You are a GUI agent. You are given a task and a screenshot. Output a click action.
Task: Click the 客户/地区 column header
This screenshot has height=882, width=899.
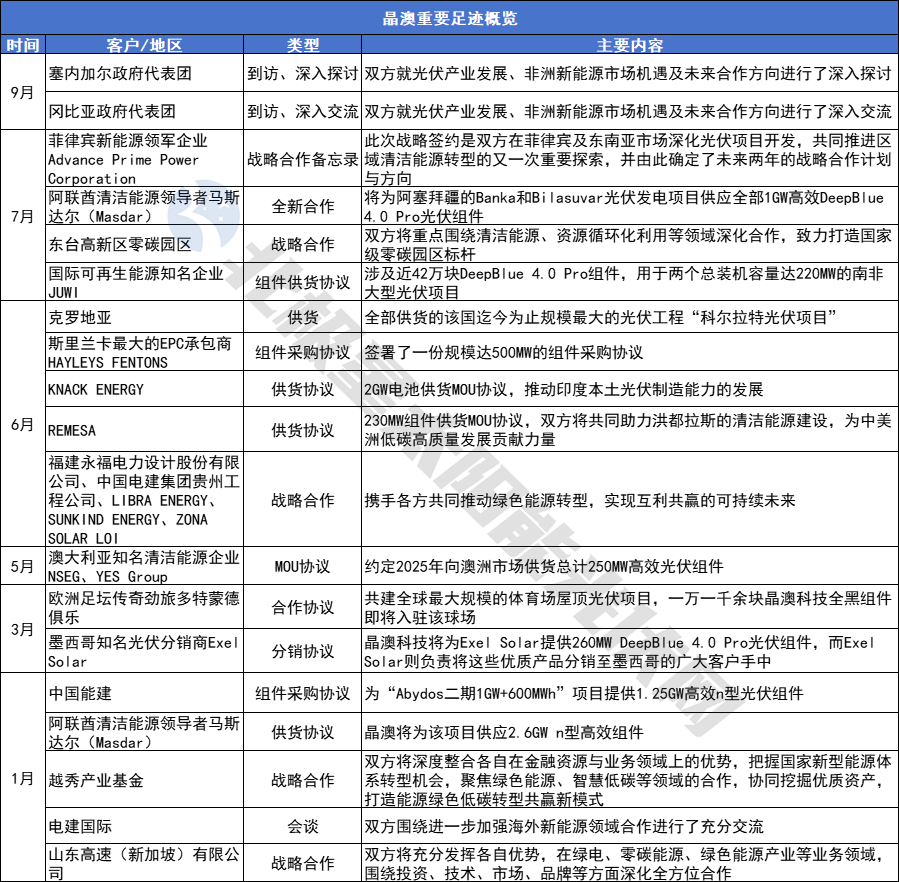tap(144, 45)
